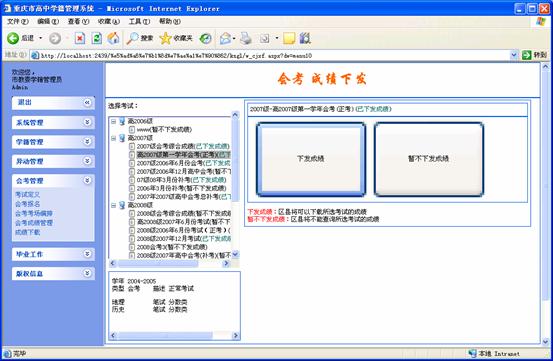Expand the 异动管理 sidebar panel chevron
This screenshot has height=361, width=553.
click(87, 161)
